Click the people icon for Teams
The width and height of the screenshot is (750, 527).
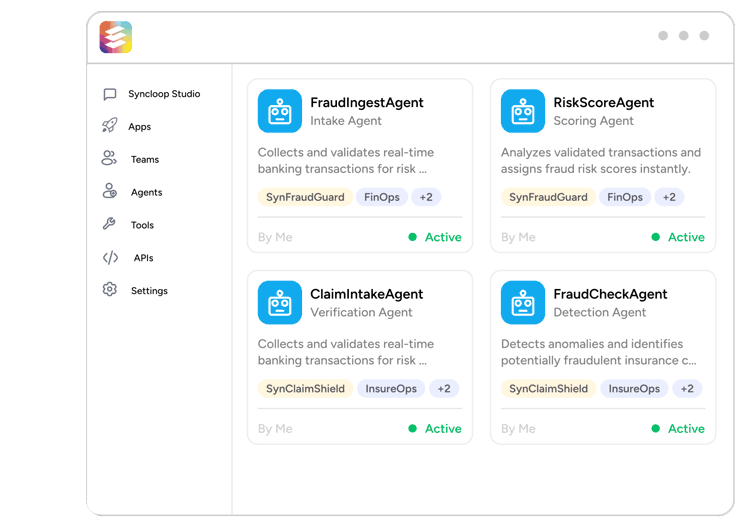(110, 159)
